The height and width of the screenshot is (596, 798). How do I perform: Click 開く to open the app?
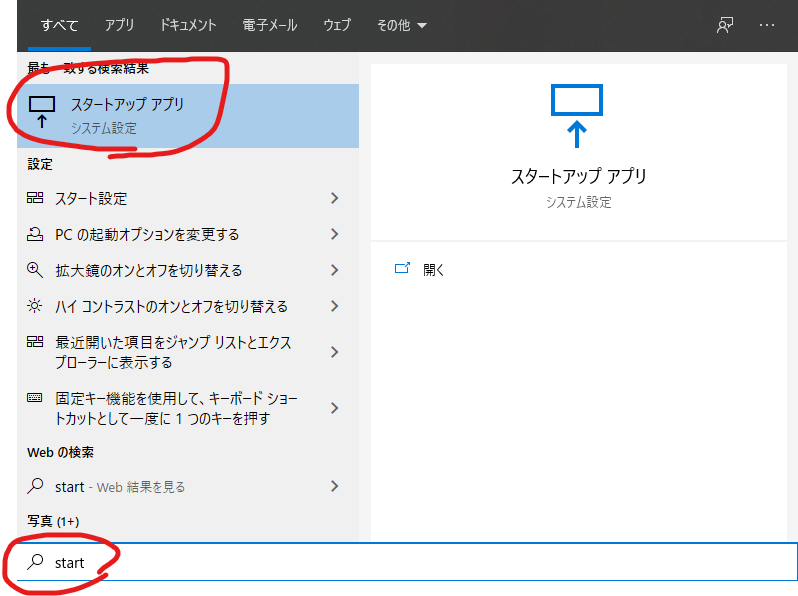click(434, 270)
